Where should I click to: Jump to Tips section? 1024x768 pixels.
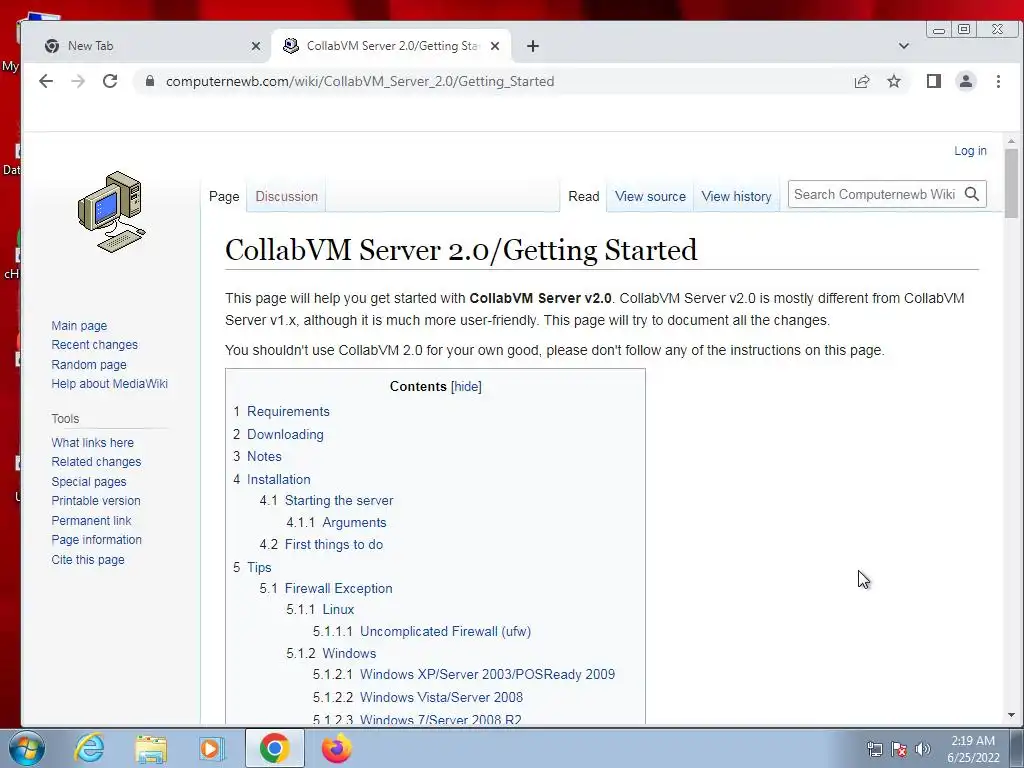[x=259, y=568]
